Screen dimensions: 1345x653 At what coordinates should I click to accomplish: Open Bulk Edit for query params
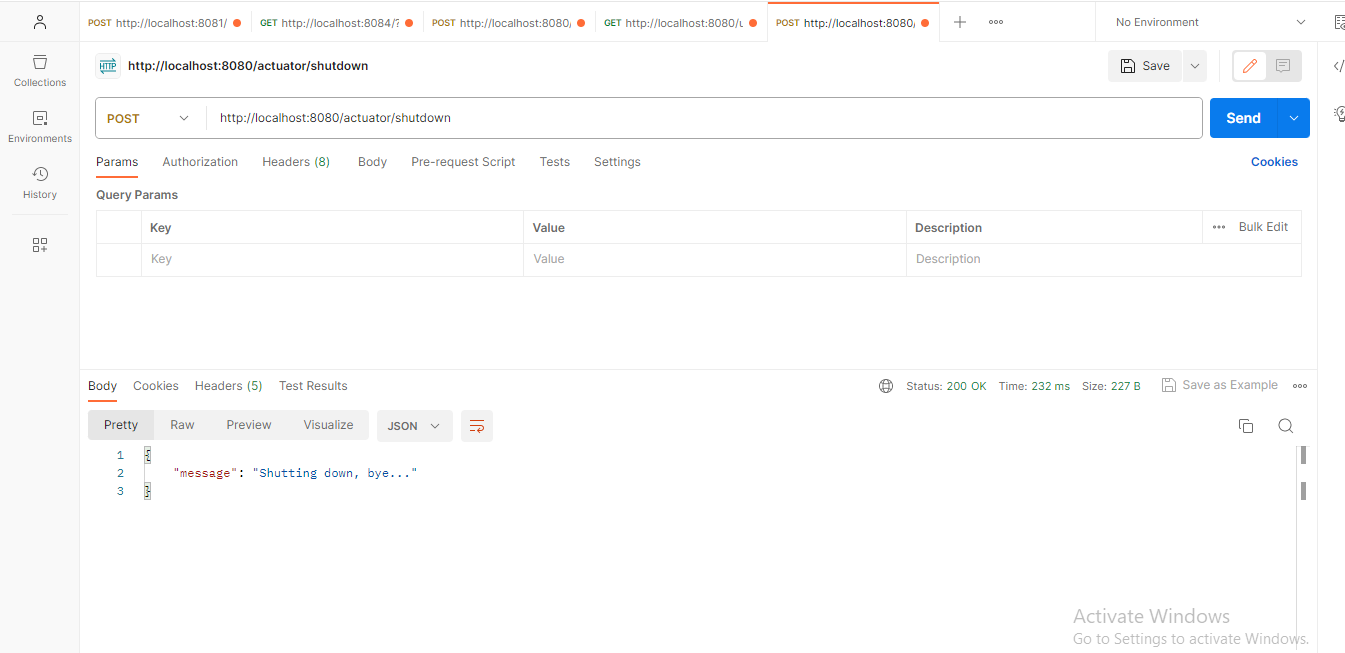[x=1263, y=227]
